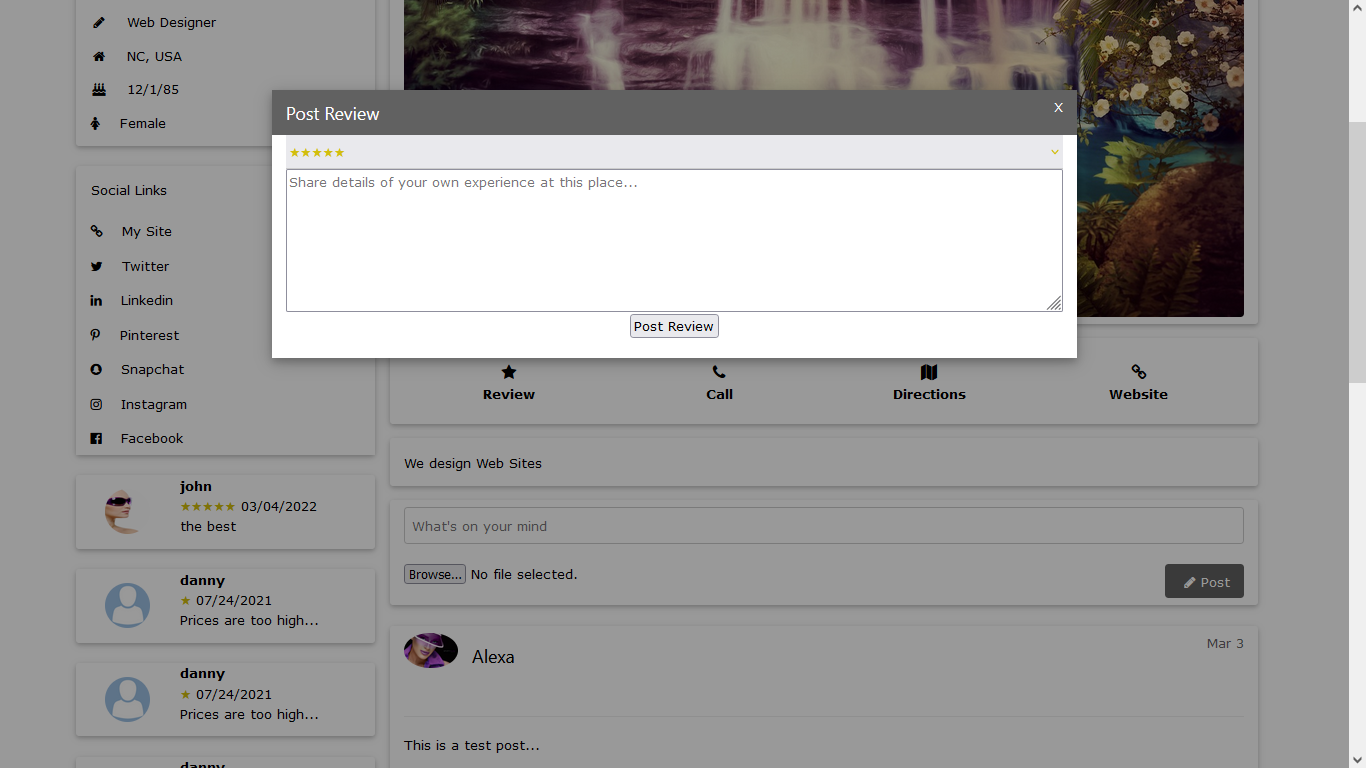Open the Twitter link
The image size is (1366, 768).
coord(146,266)
